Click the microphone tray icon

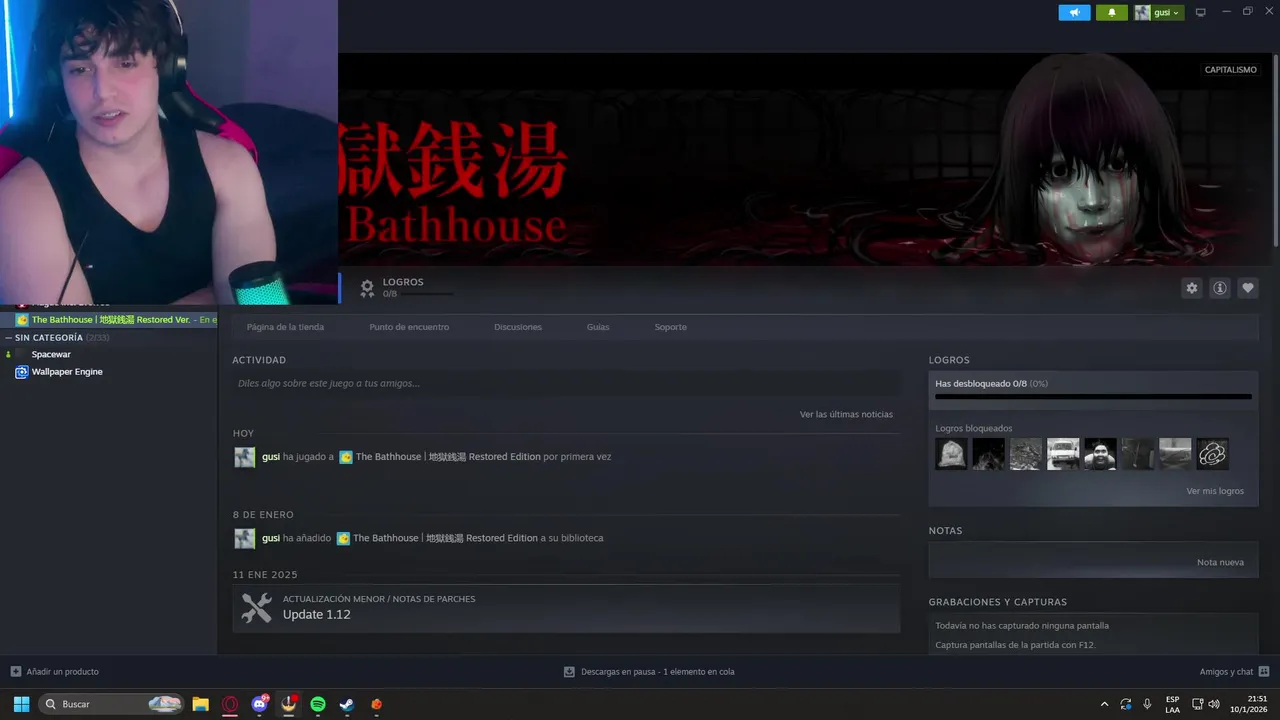click(x=1147, y=704)
